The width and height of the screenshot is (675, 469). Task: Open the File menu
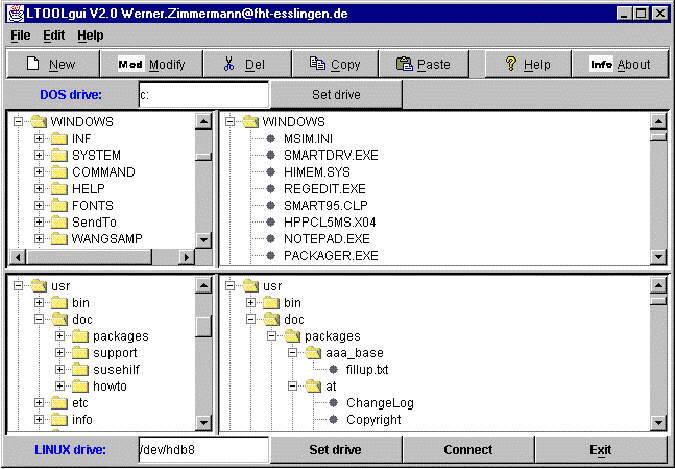(x=20, y=35)
